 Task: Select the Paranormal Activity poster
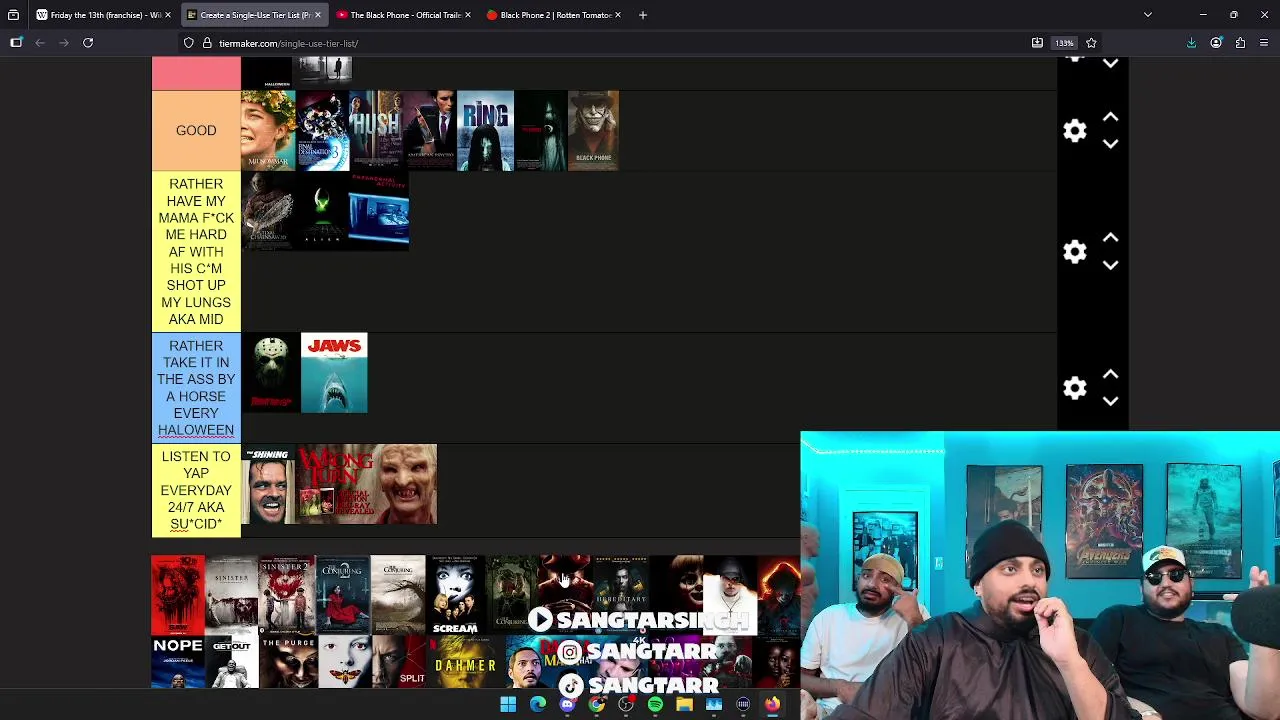coord(379,211)
